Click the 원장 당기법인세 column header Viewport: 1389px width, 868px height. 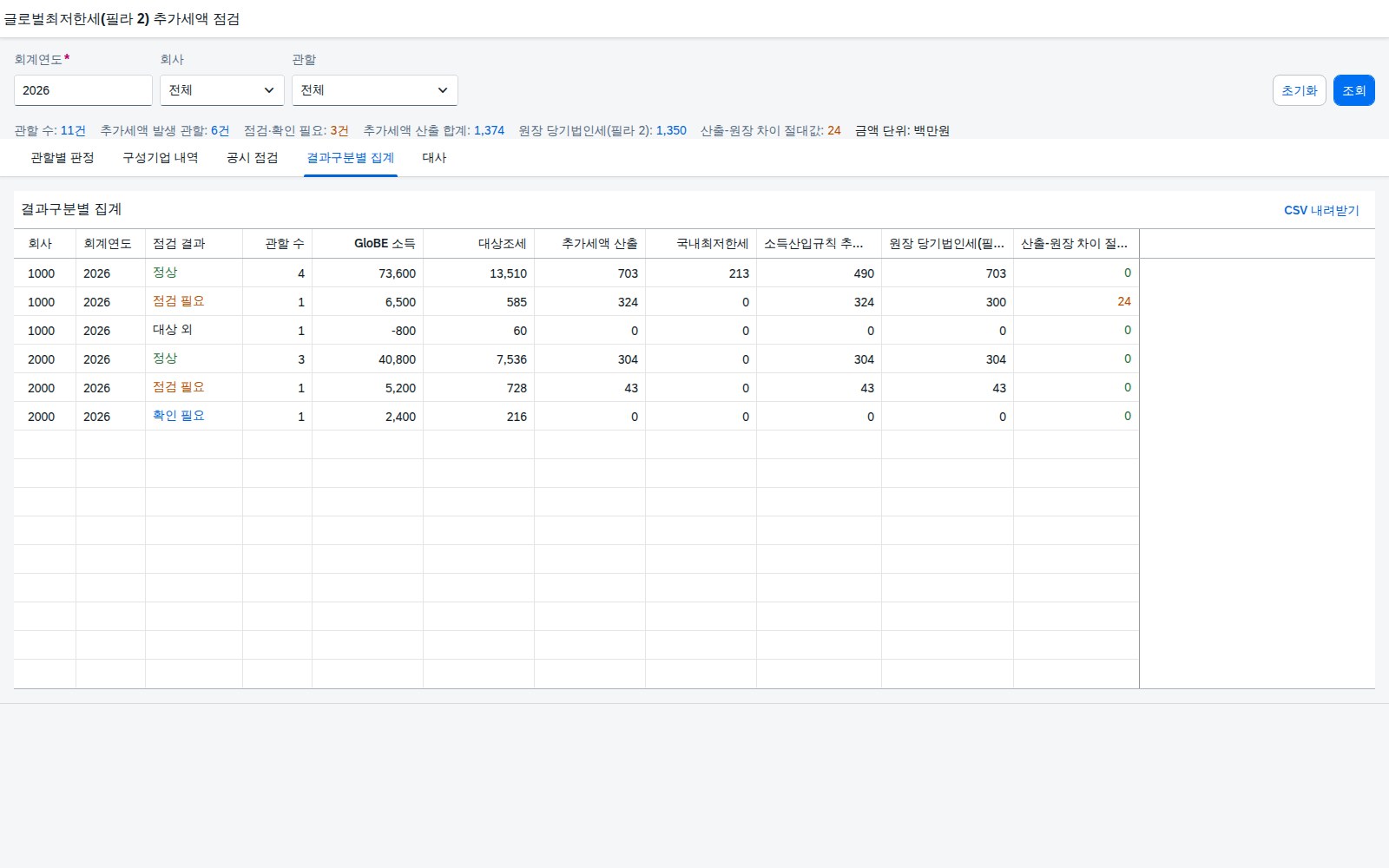point(948,244)
